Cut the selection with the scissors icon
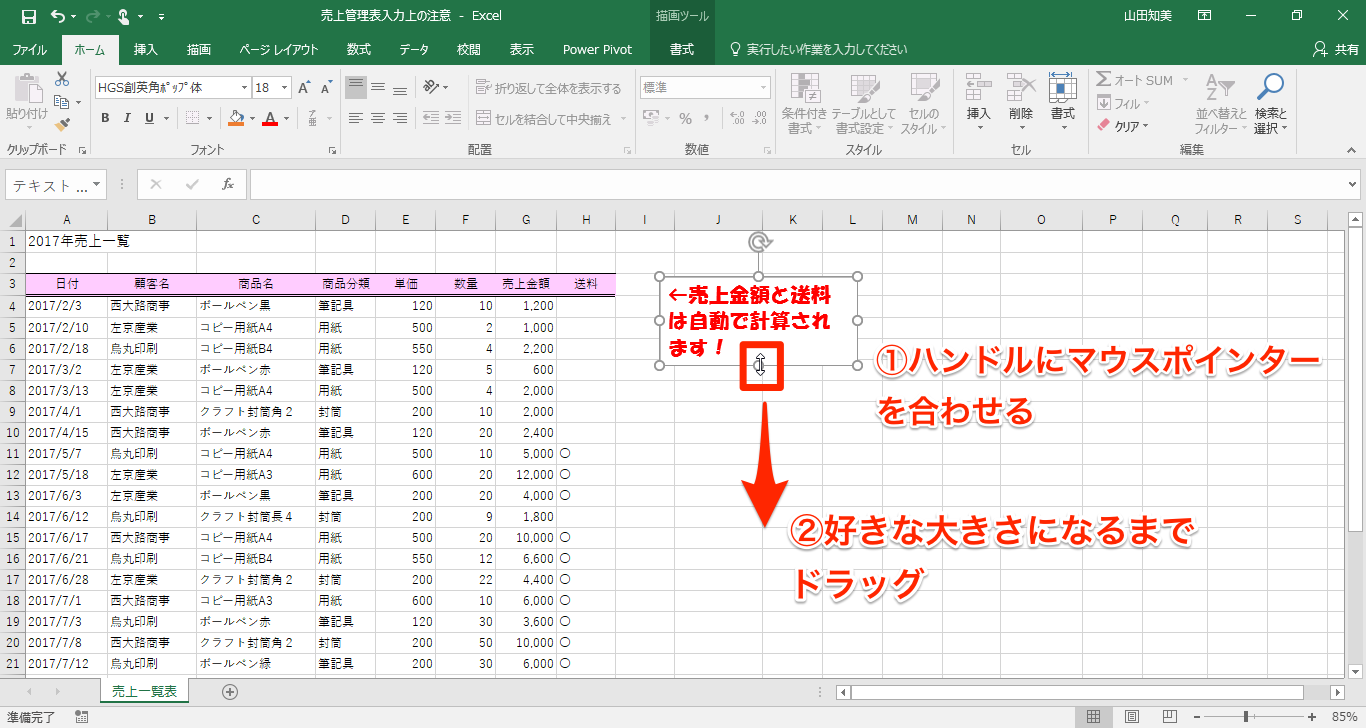This screenshot has width=1366, height=728. [62, 79]
